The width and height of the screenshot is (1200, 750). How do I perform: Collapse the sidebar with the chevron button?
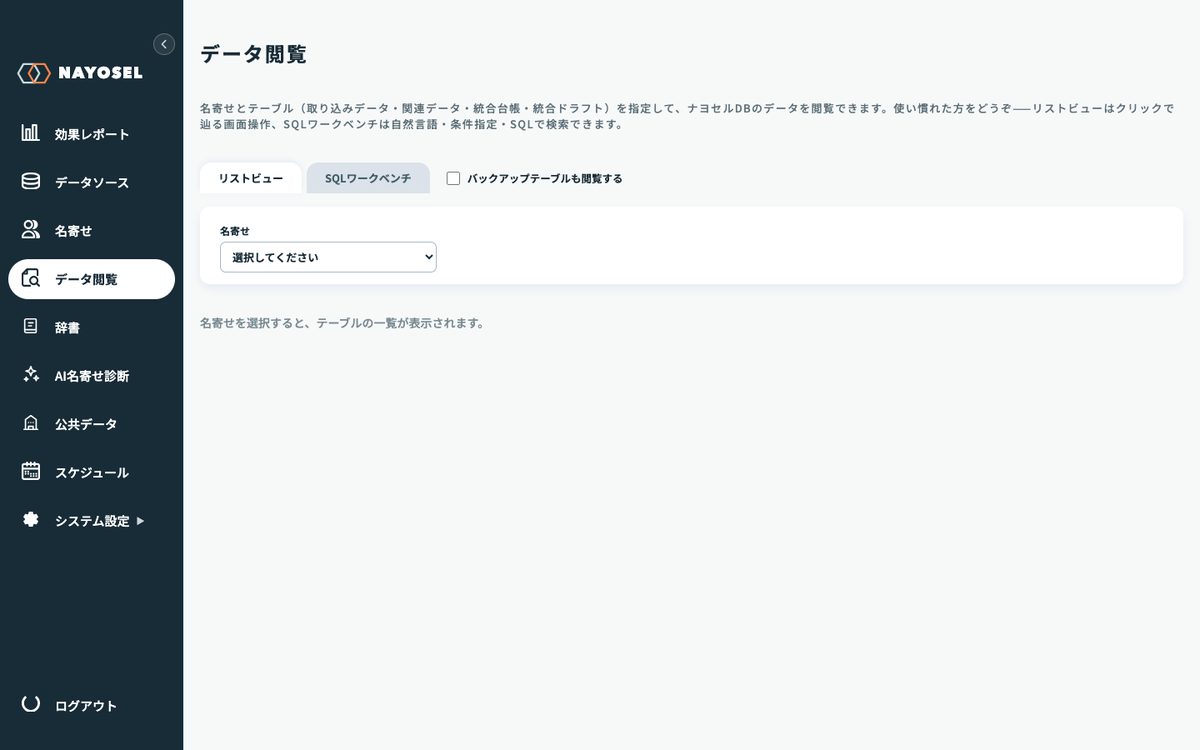pyautogui.click(x=164, y=44)
